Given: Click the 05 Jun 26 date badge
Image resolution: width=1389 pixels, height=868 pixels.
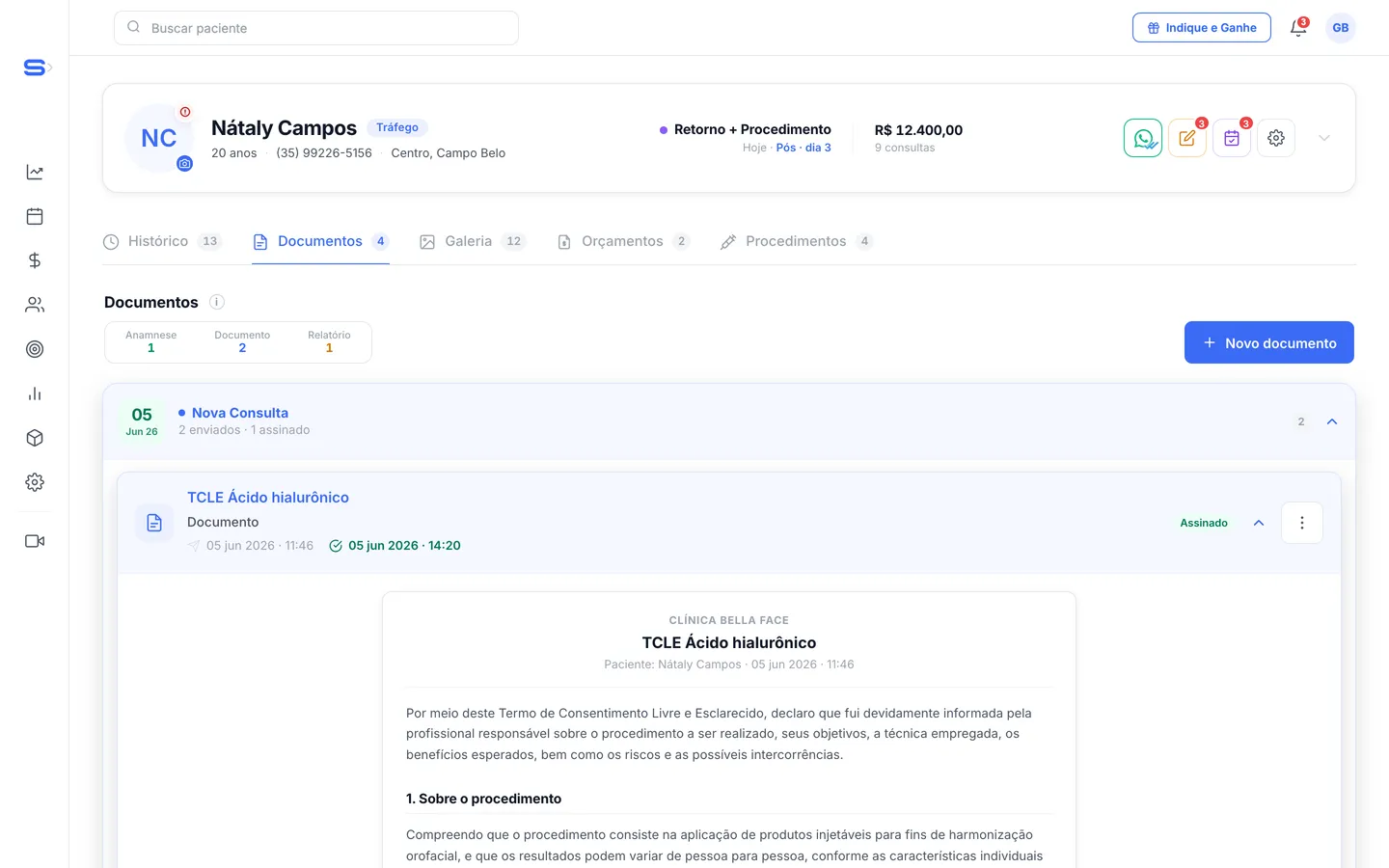Looking at the screenshot, I should (142, 421).
